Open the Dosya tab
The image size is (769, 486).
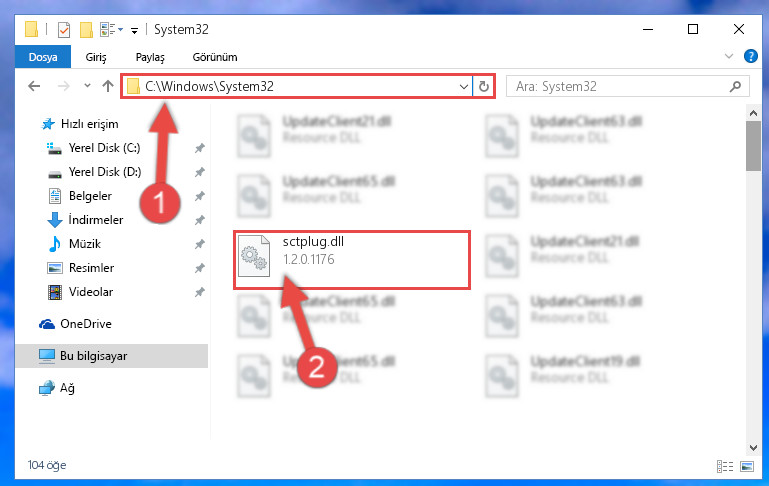(43, 57)
